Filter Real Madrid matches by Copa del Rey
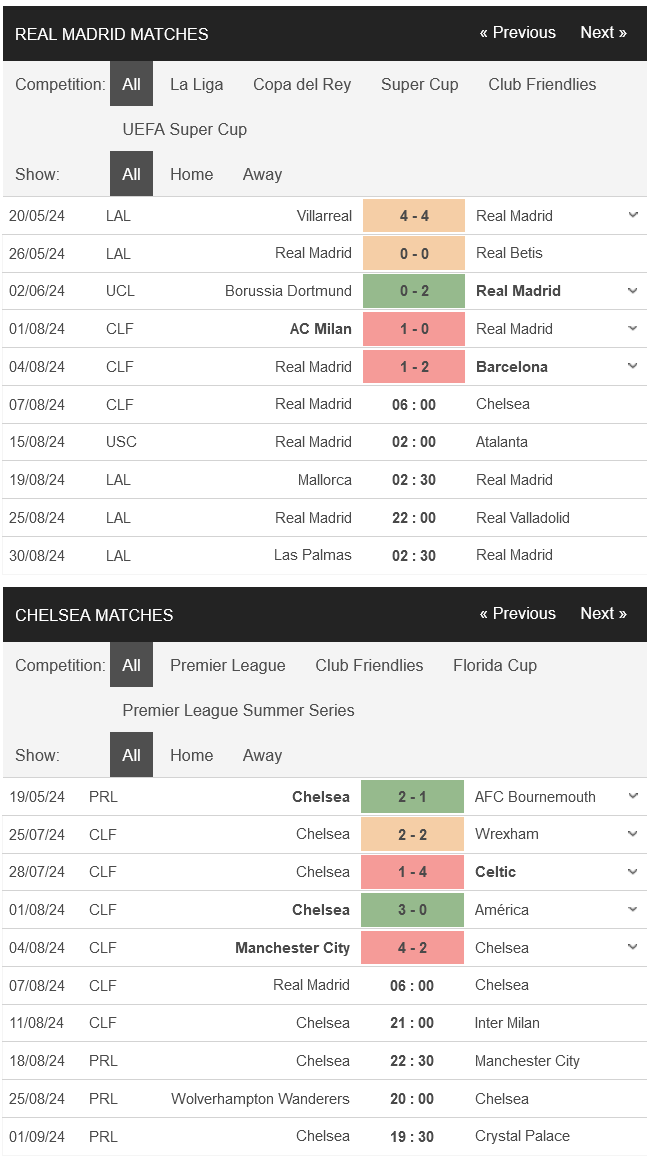 click(302, 85)
